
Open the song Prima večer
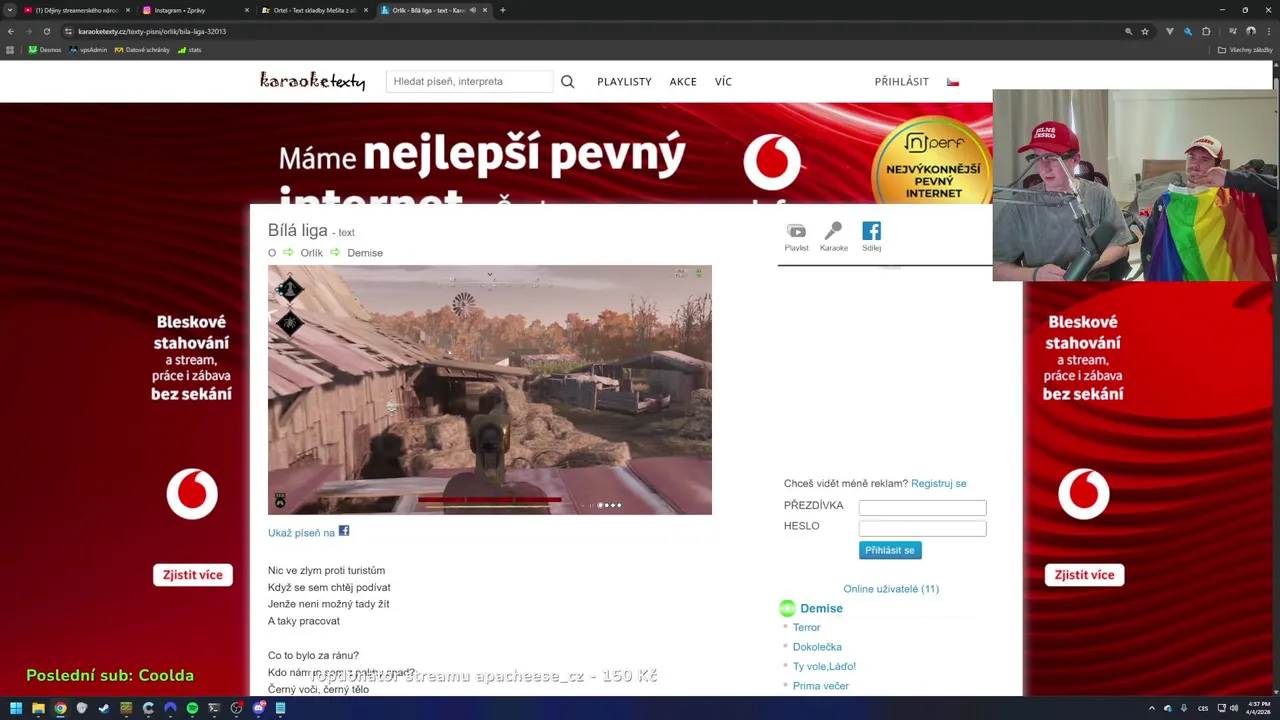click(x=820, y=686)
